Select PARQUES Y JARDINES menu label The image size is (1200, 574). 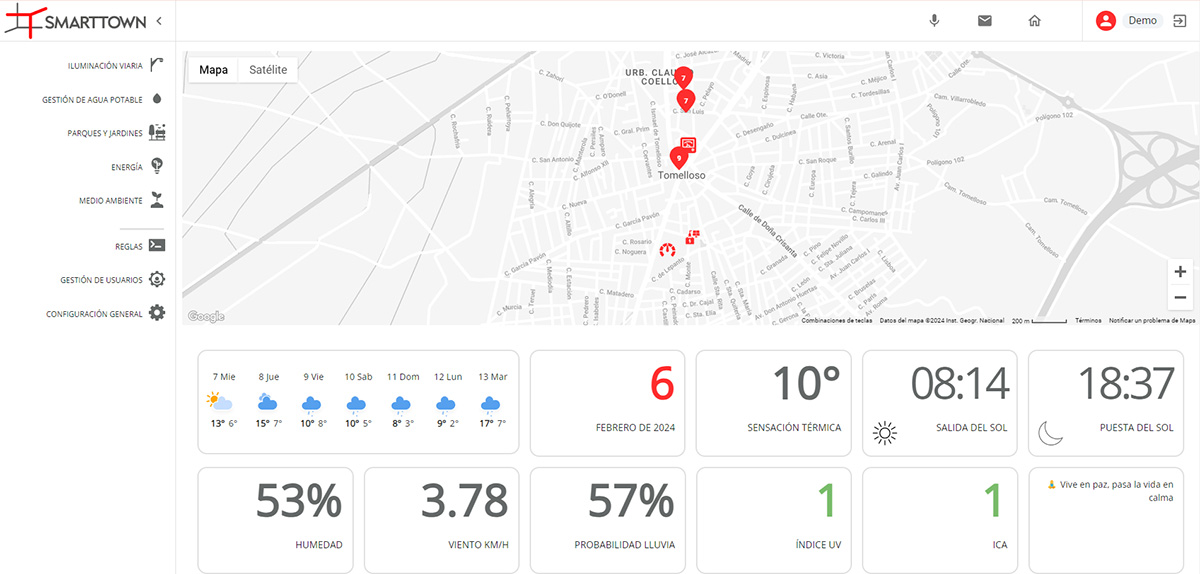[x=105, y=133]
